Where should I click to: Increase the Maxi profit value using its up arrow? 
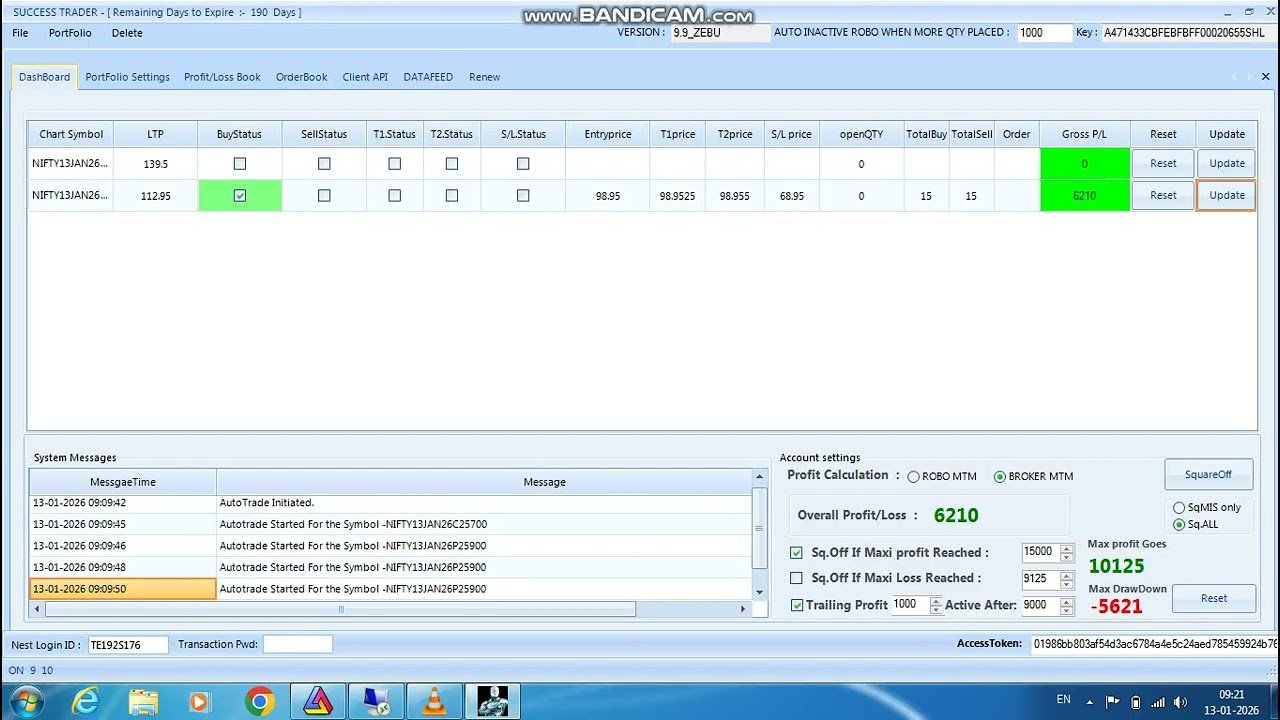pyautogui.click(x=1064, y=546)
